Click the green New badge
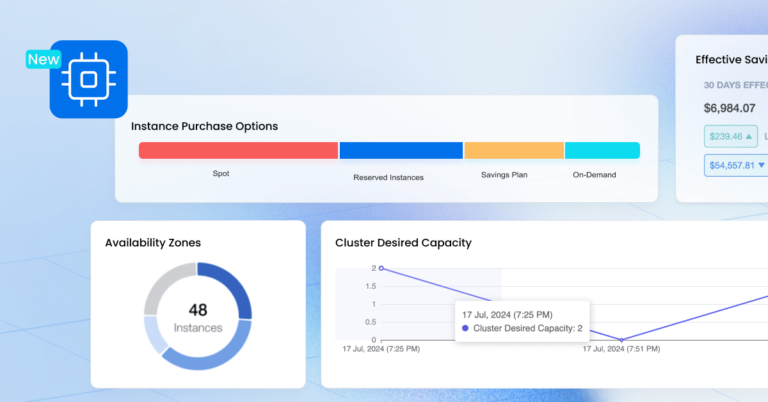Image resolution: width=768 pixels, height=402 pixels. 44,59
